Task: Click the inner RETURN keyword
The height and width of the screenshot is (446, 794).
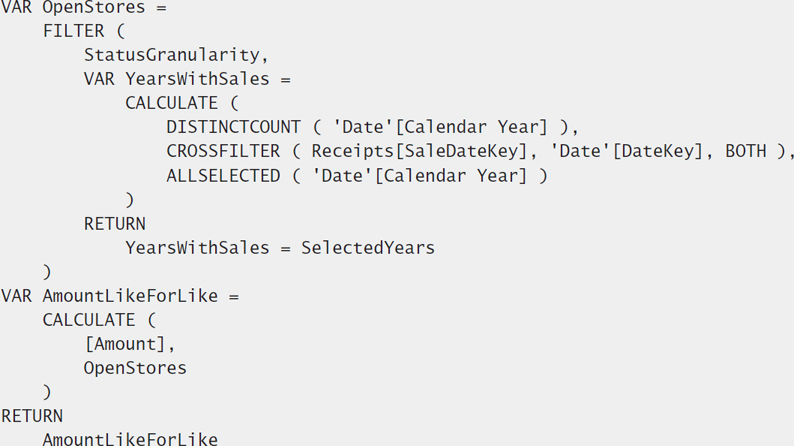Action: tap(114, 224)
